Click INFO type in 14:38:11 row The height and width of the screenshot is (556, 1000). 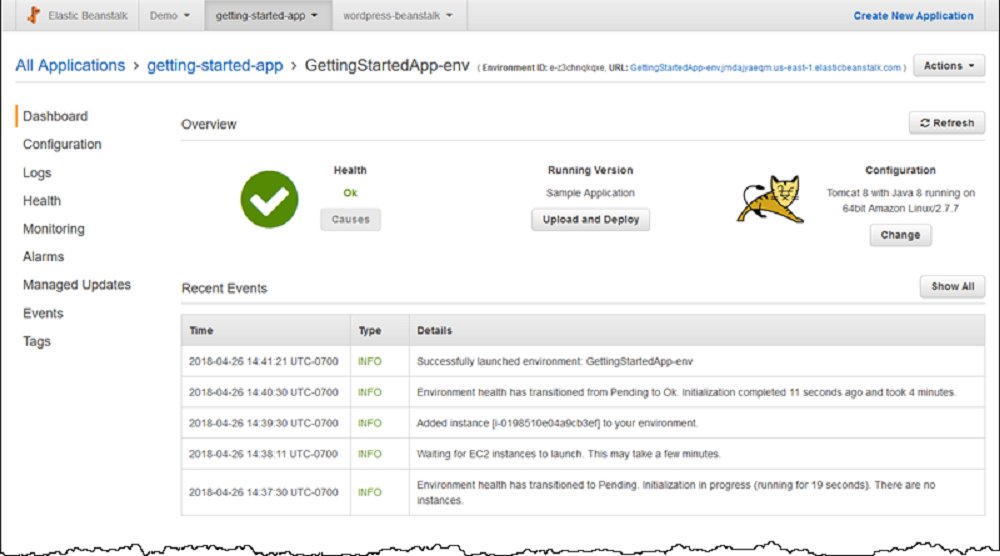click(370, 454)
